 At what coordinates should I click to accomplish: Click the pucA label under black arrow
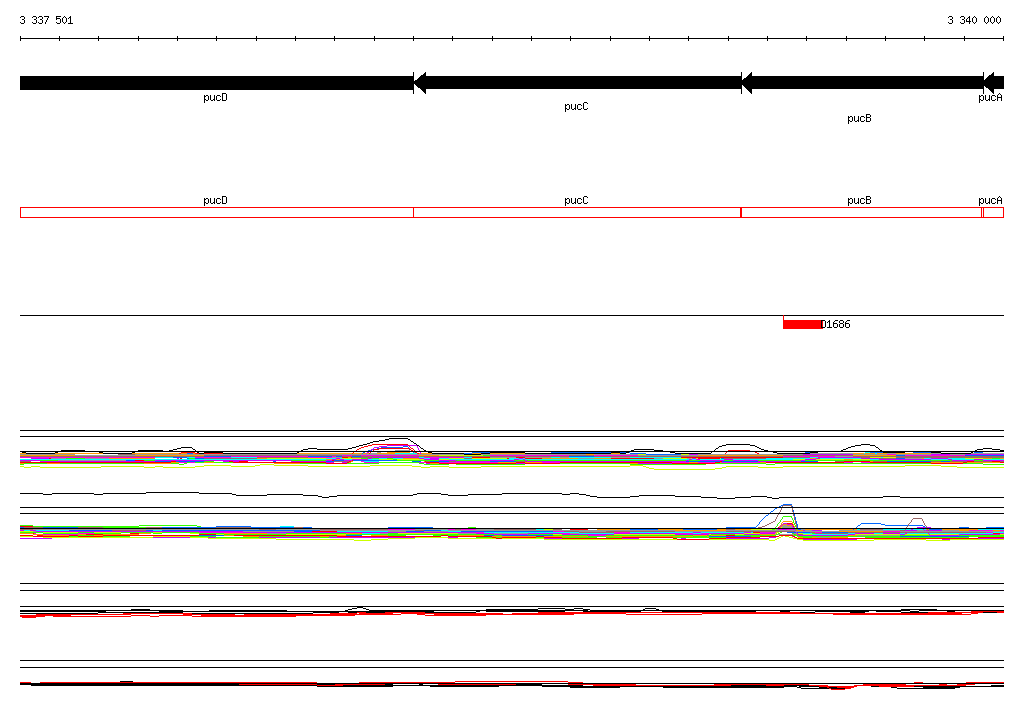click(x=991, y=97)
